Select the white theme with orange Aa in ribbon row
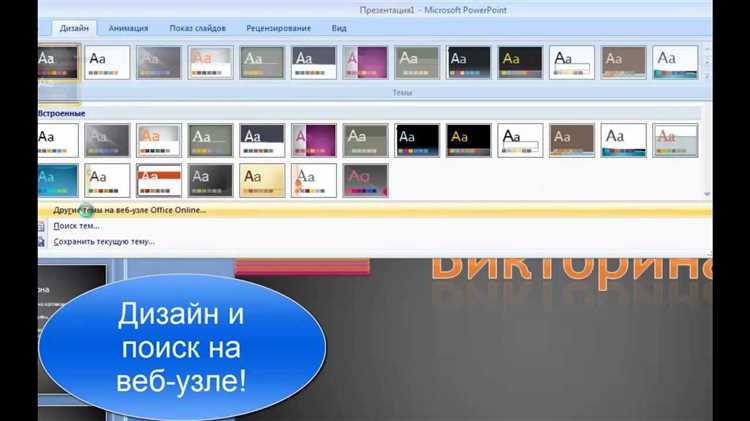This screenshot has height=421, width=750. (x=210, y=62)
